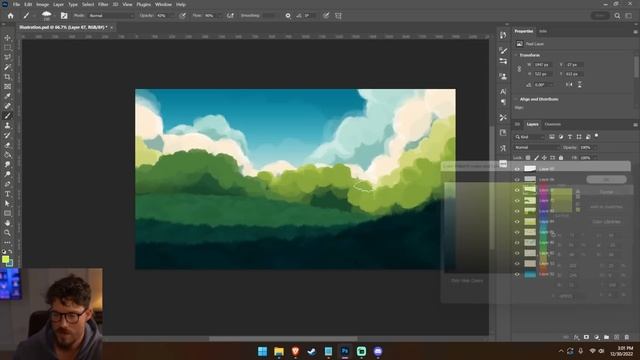The width and height of the screenshot is (640, 360).
Task: Toggle lock all padlock icon
Action: click(x=561, y=158)
